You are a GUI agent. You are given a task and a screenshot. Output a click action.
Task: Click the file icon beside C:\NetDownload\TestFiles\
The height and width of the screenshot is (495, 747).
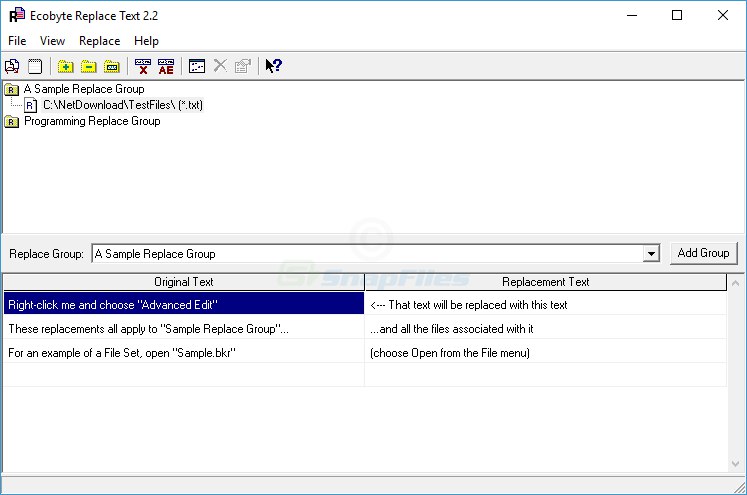30,105
